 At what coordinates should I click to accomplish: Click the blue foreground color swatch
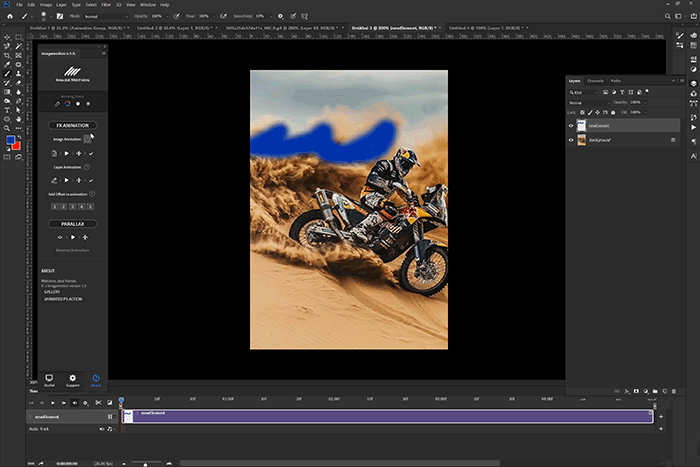click(x=9, y=140)
